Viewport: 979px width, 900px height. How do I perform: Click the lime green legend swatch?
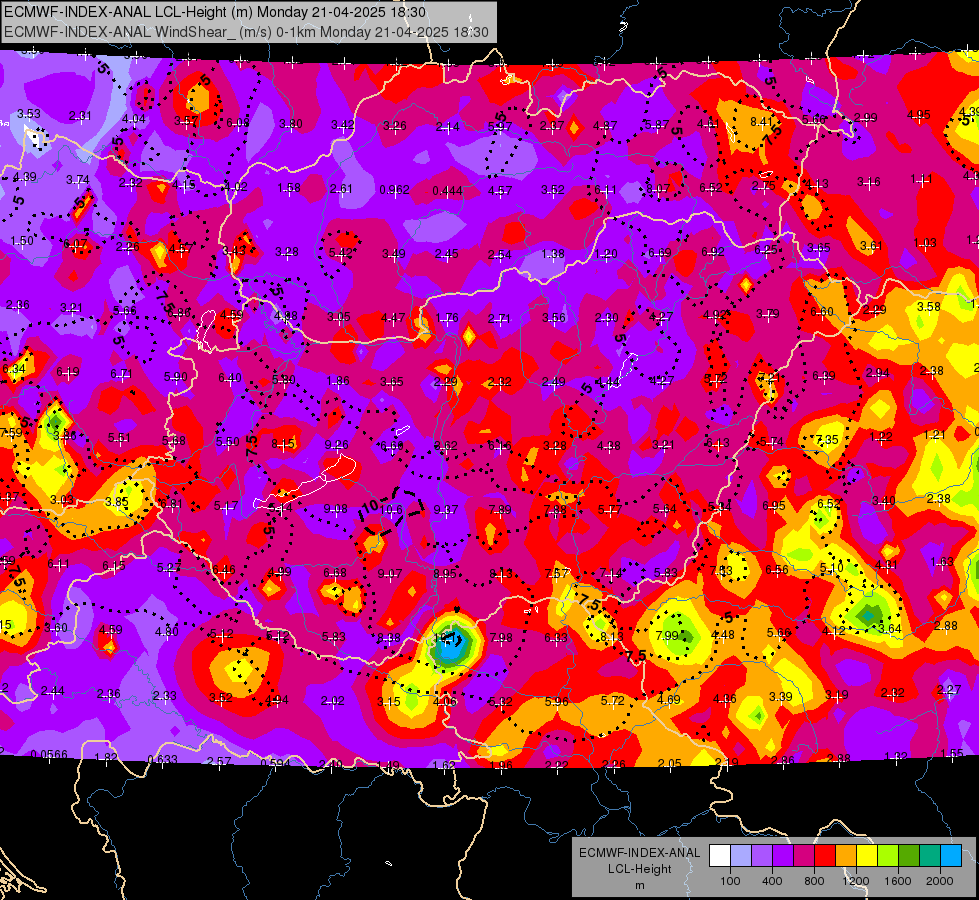point(888,856)
